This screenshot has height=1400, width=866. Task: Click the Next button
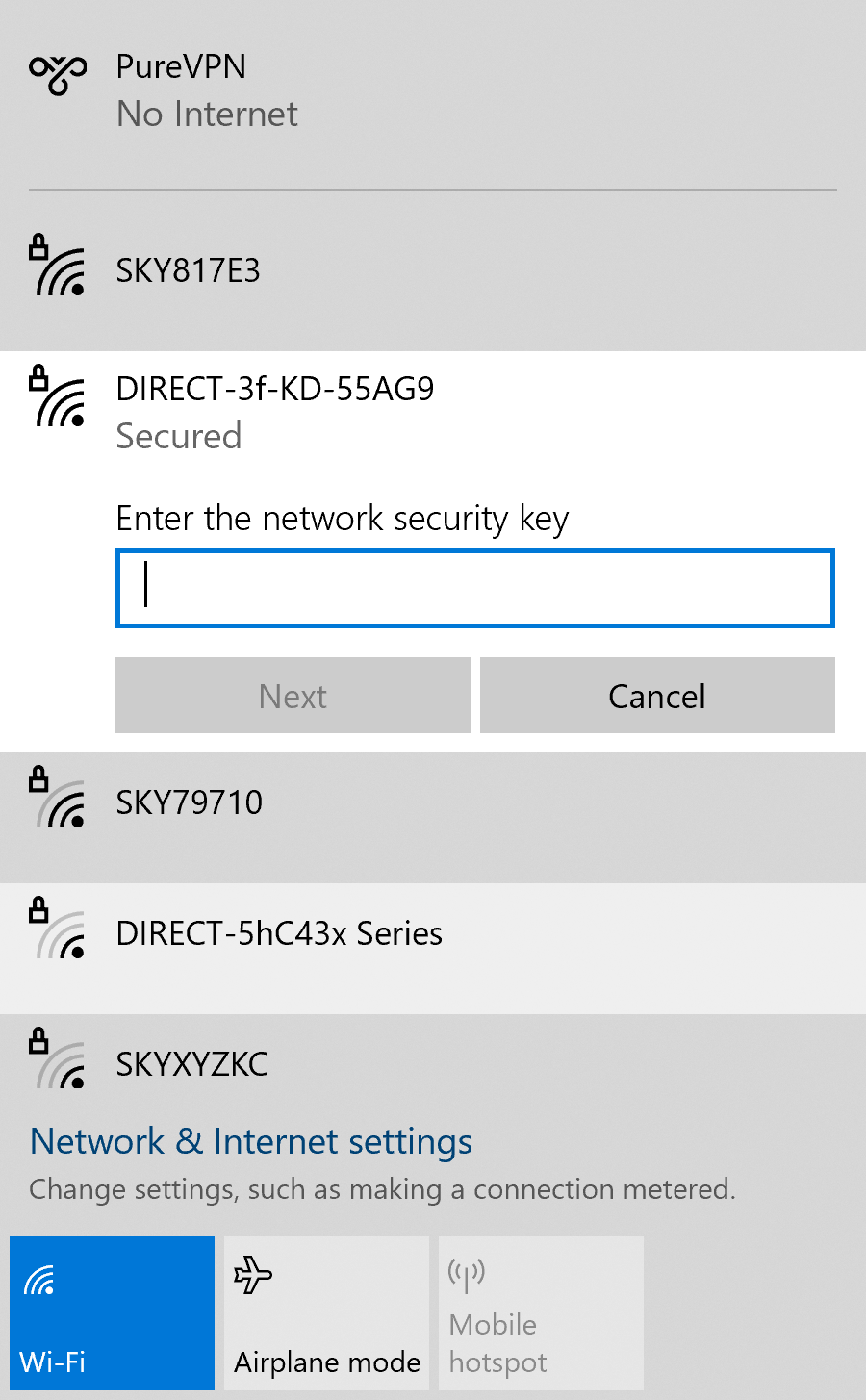click(293, 696)
